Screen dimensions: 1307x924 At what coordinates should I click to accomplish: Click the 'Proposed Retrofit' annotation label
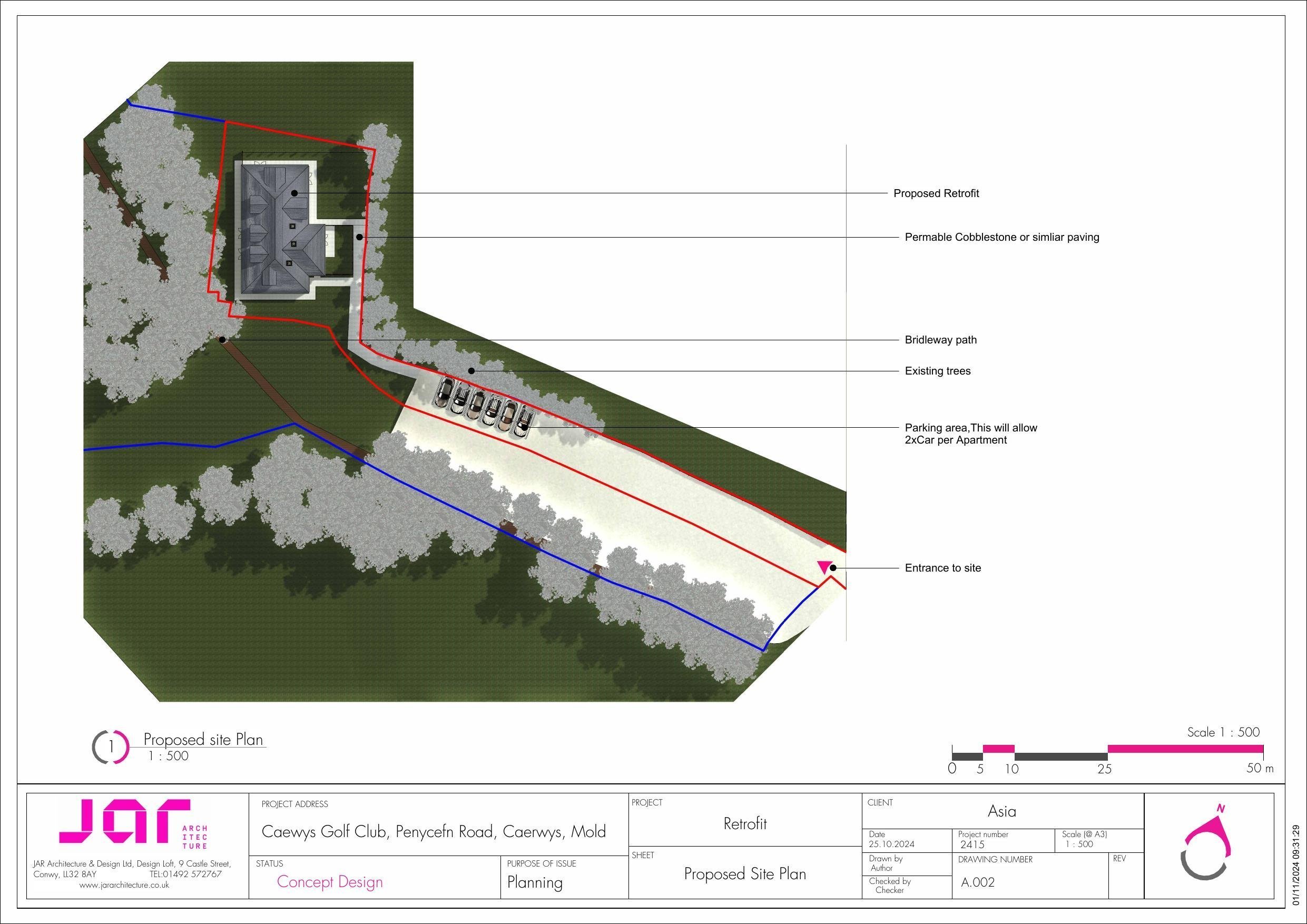click(x=936, y=193)
